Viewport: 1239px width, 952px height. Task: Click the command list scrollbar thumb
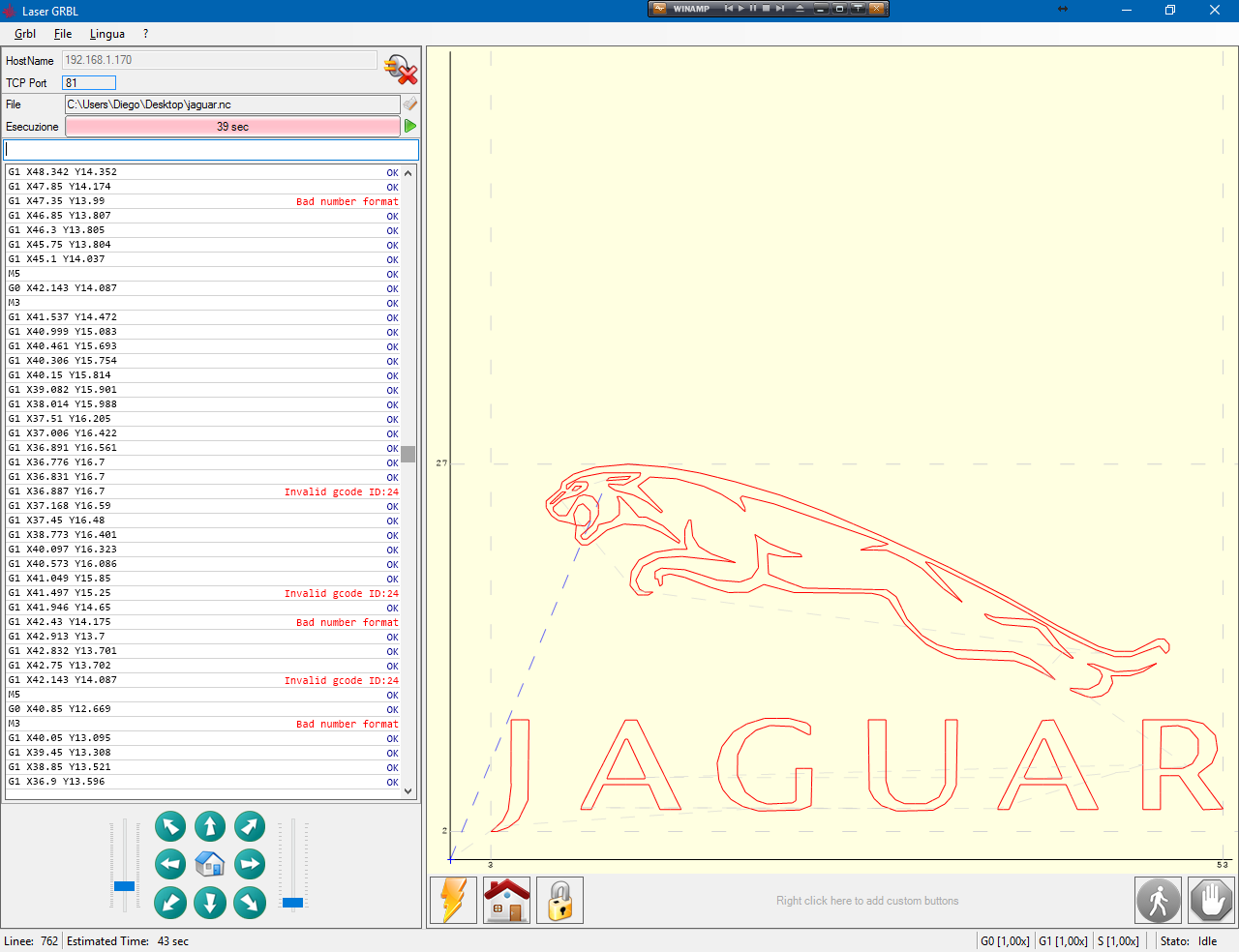click(408, 455)
